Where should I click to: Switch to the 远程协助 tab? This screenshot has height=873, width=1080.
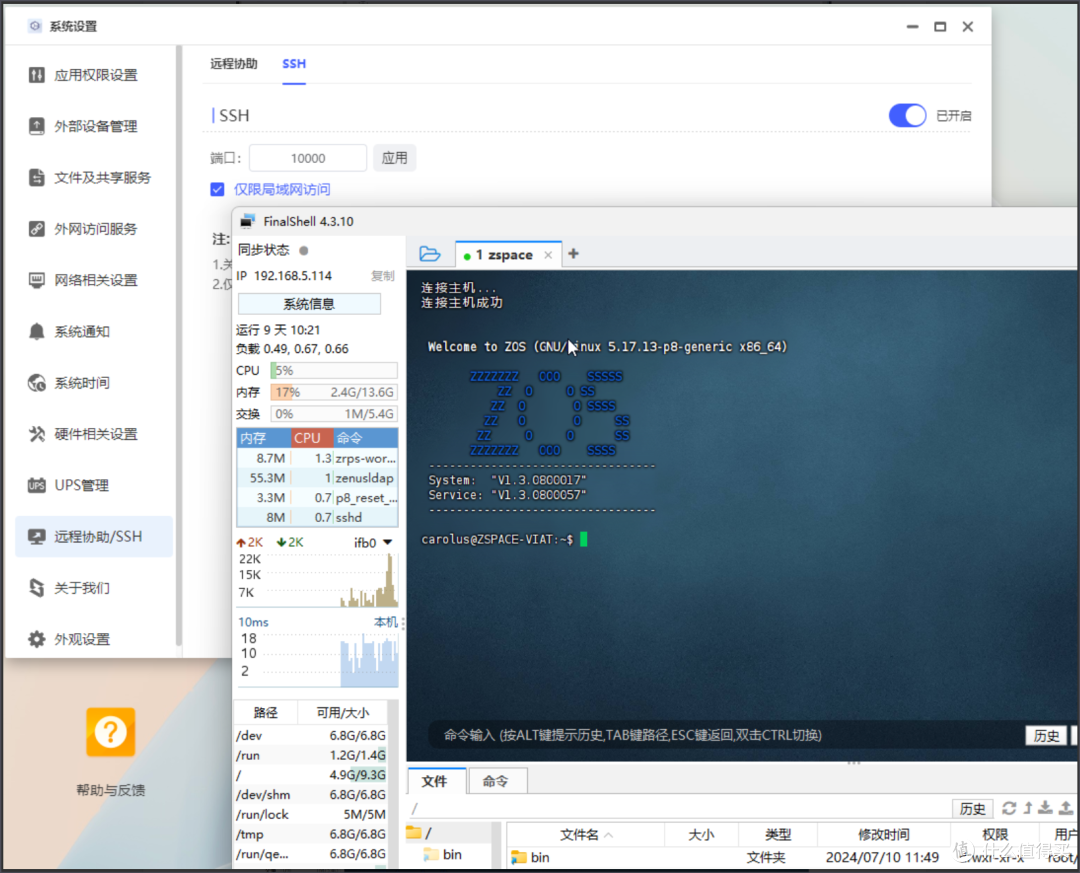pyautogui.click(x=233, y=62)
